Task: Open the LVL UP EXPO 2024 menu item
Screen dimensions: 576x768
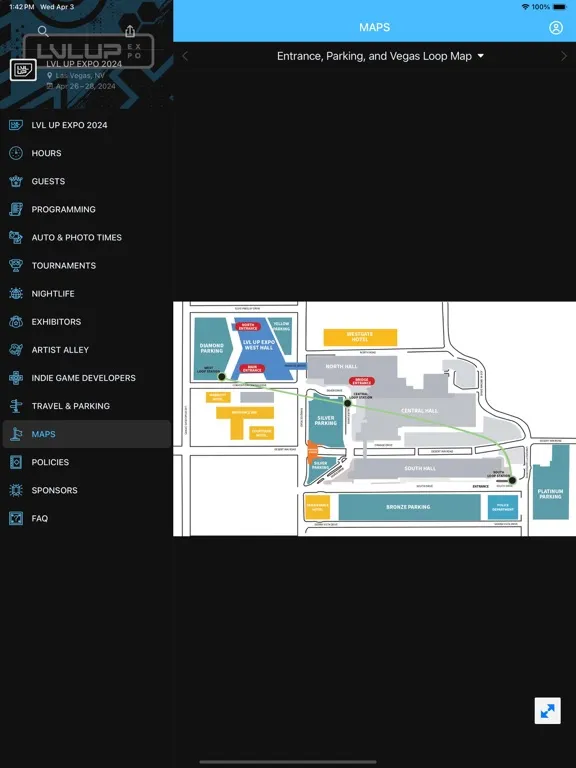Action: 87,125
